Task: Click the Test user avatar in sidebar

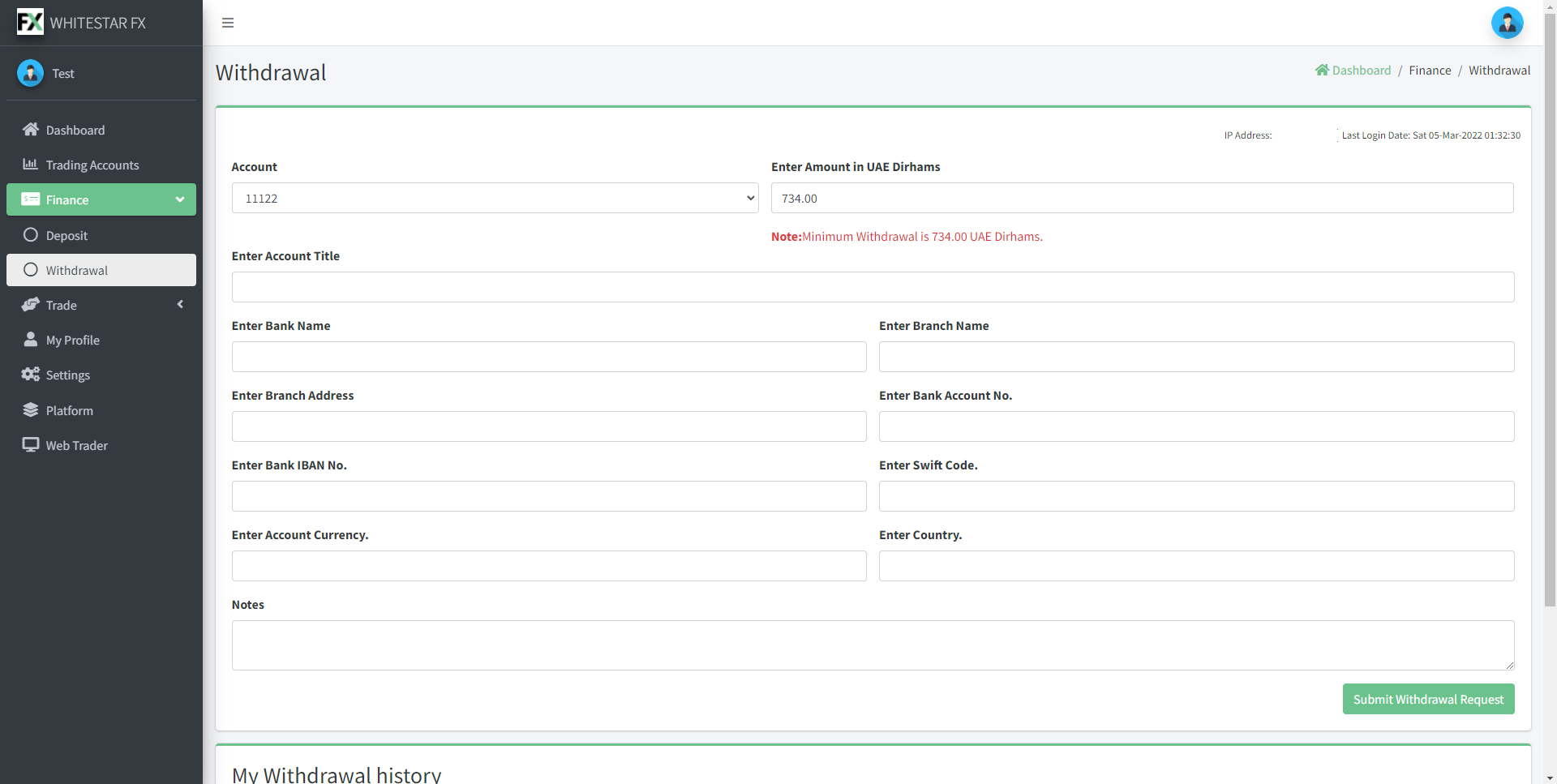Action: pos(30,73)
